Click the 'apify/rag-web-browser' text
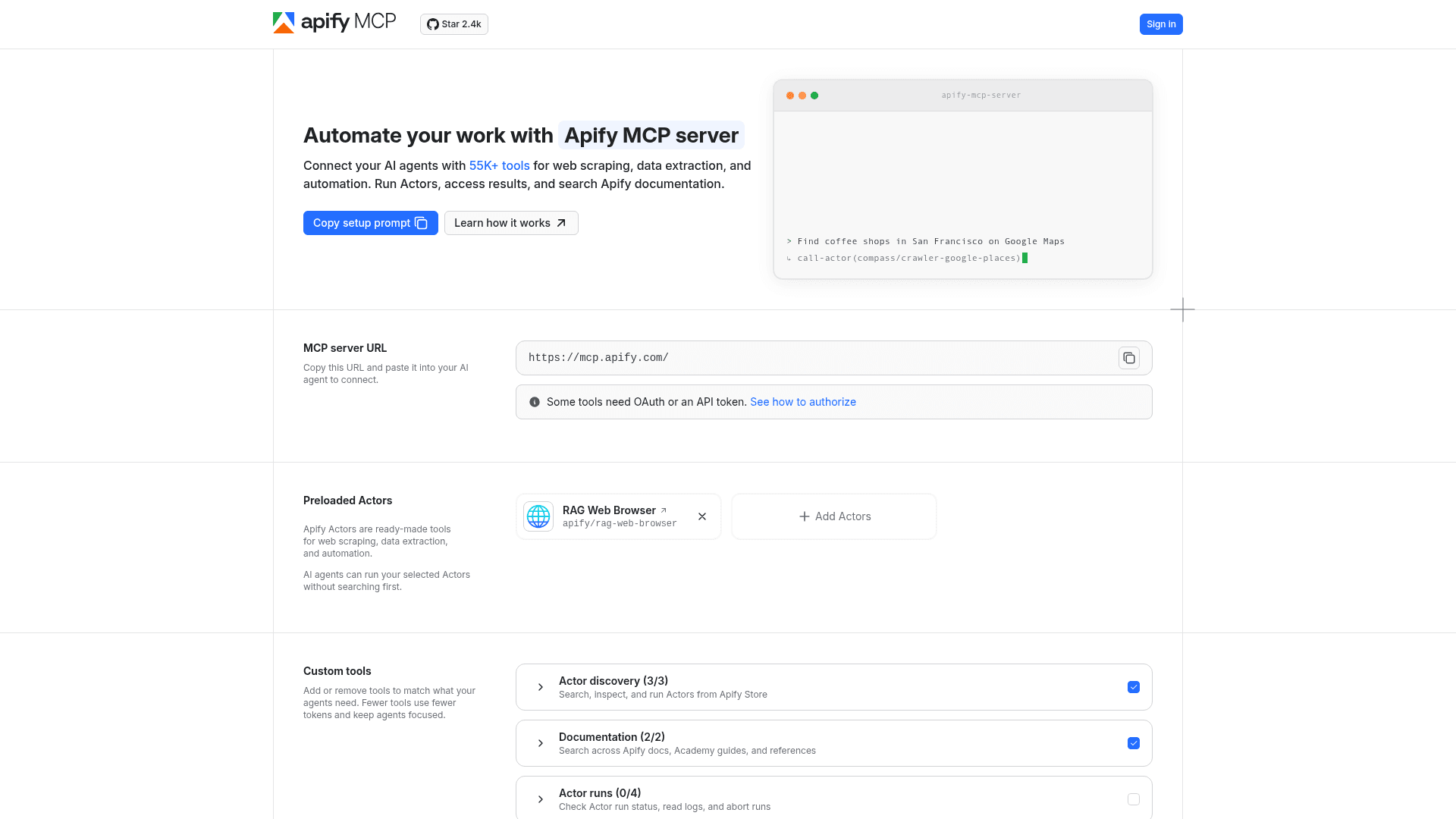The image size is (1456, 819). pos(620,524)
